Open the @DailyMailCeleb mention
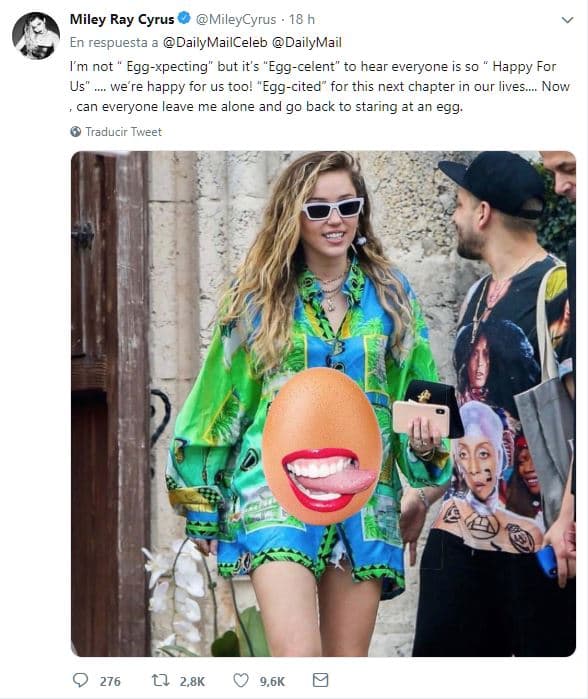This screenshot has height=699, width=588. 215,42
